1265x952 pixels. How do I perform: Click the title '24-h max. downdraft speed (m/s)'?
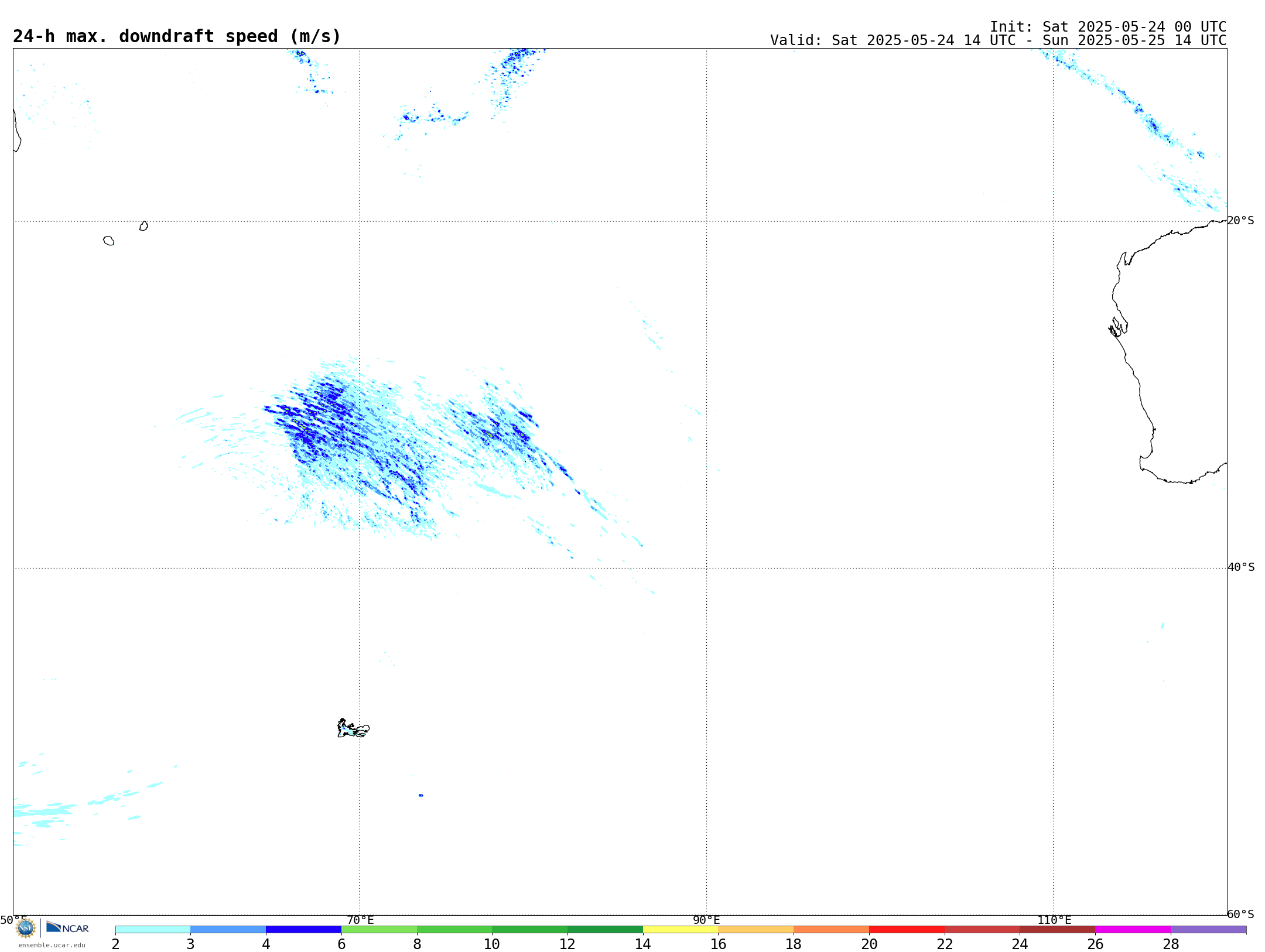(176, 36)
